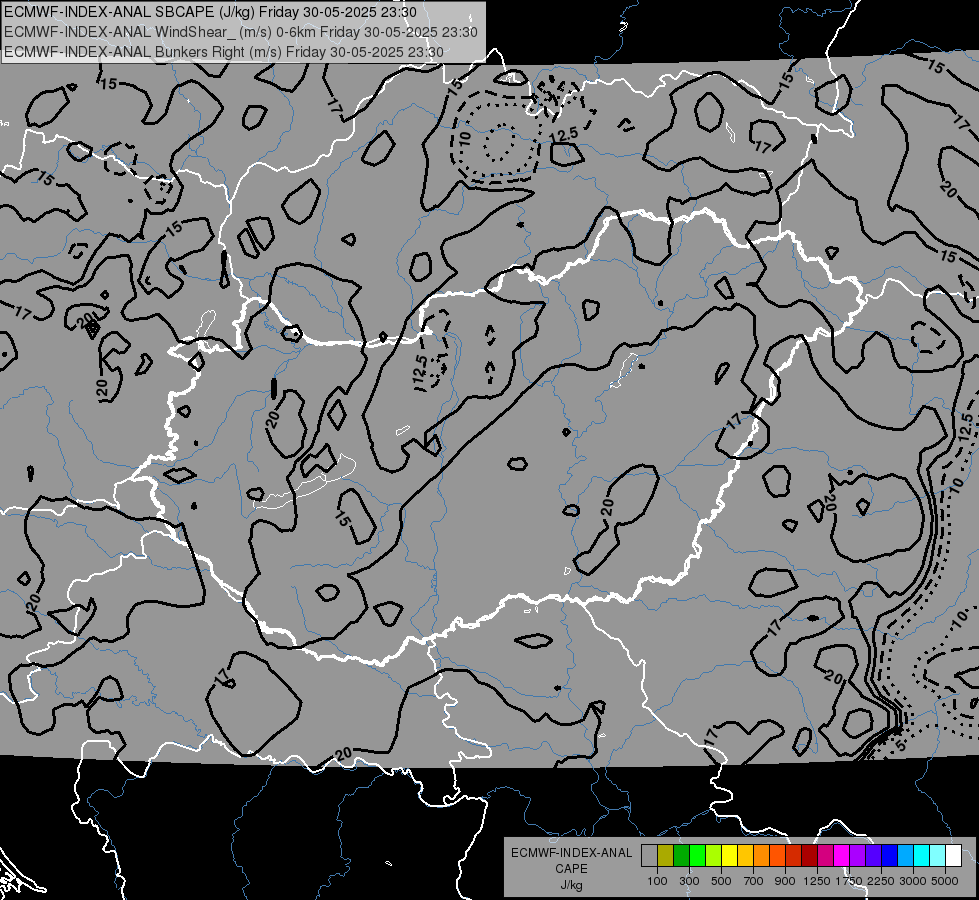Select the Bunkers Right title line
979x900 pixels.
point(224,52)
